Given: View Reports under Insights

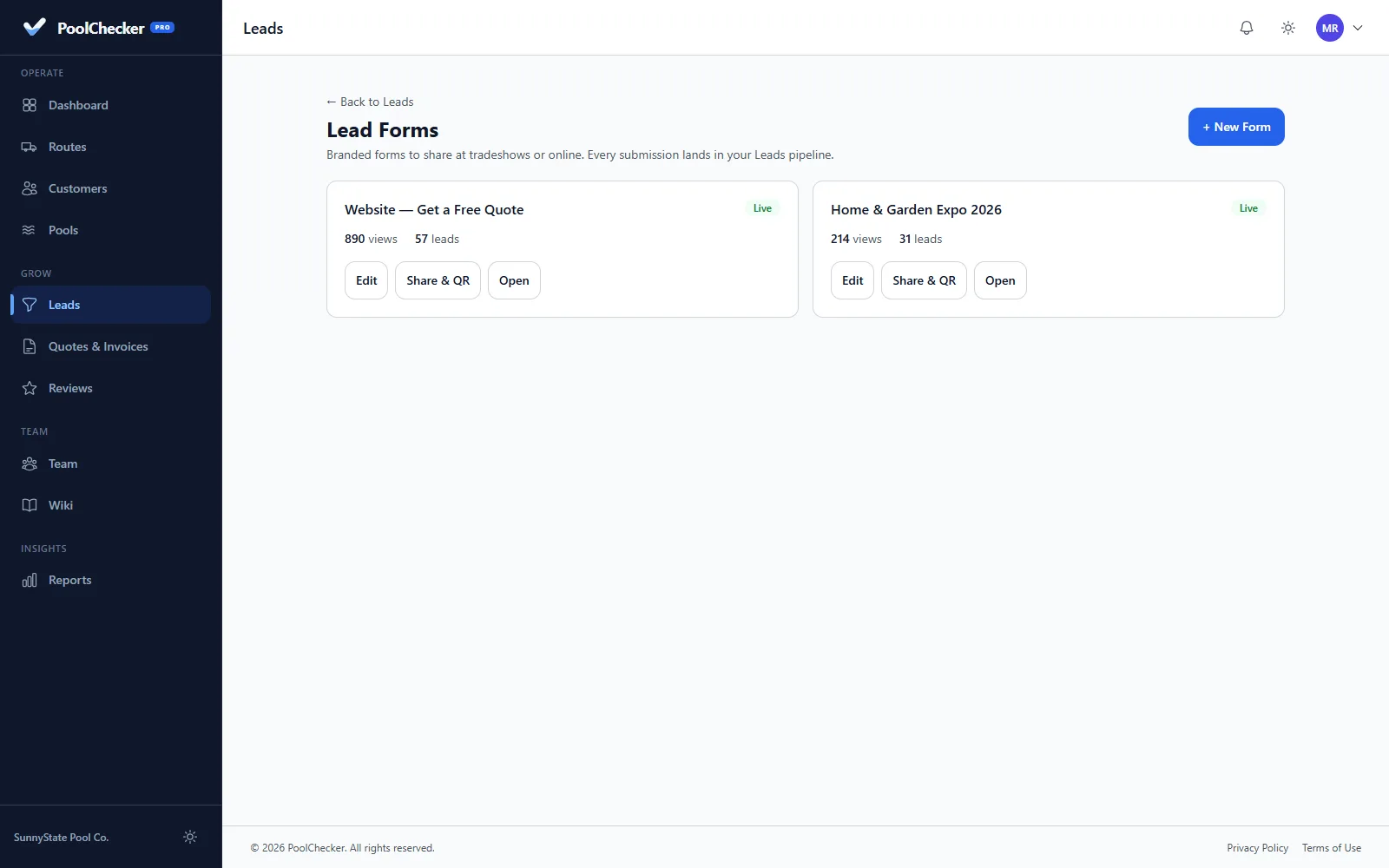Looking at the screenshot, I should point(111,580).
